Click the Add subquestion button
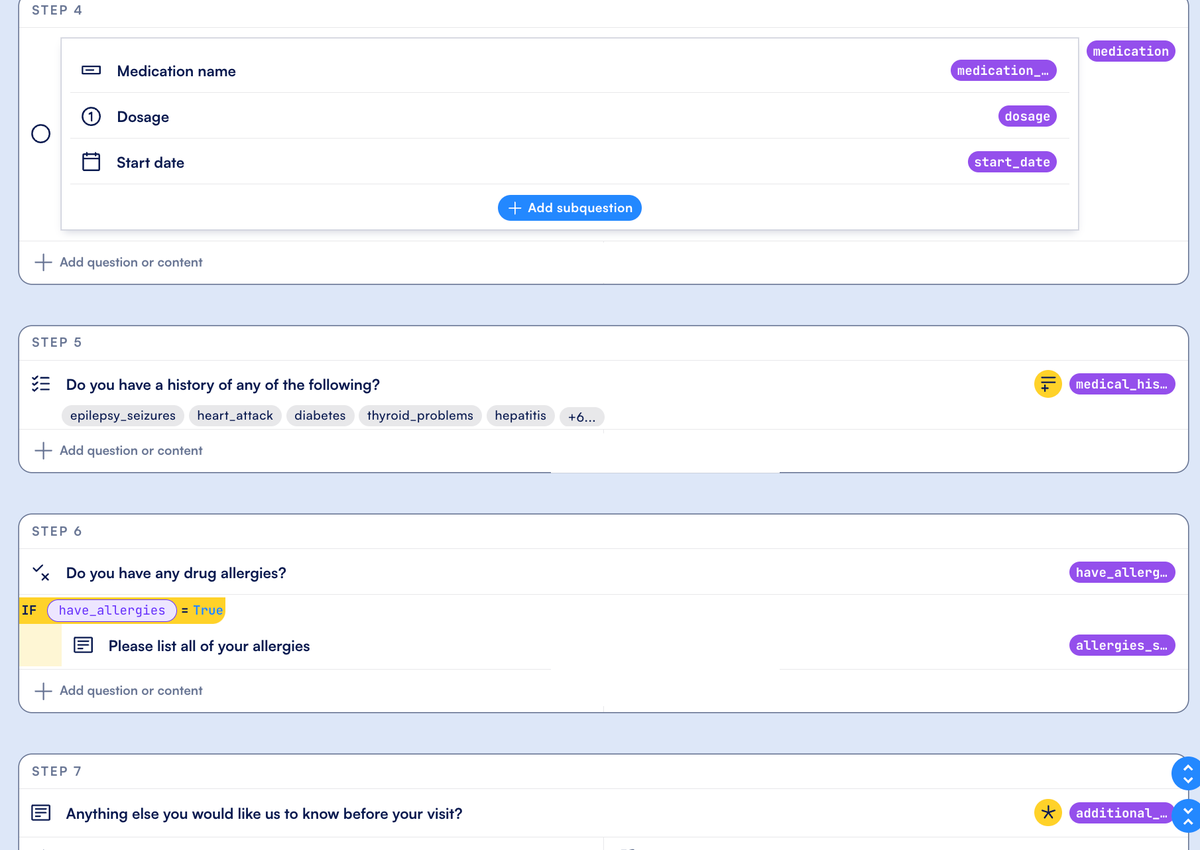Screen dimensions: 1200x850 tap(570, 208)
